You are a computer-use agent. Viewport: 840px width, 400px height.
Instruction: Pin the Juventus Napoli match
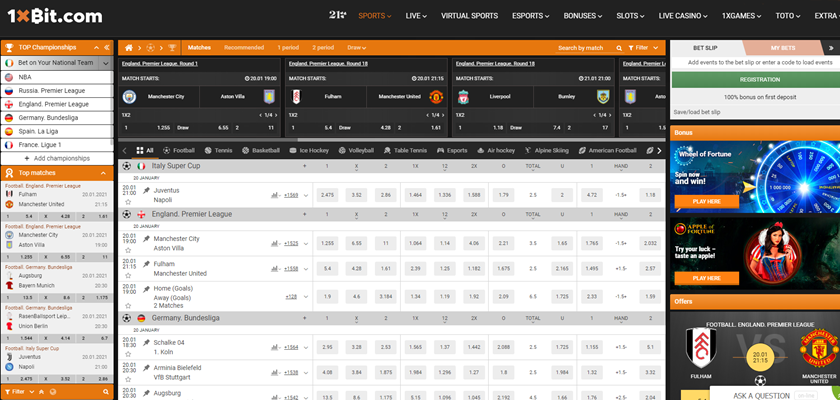(x=146, y=190)
